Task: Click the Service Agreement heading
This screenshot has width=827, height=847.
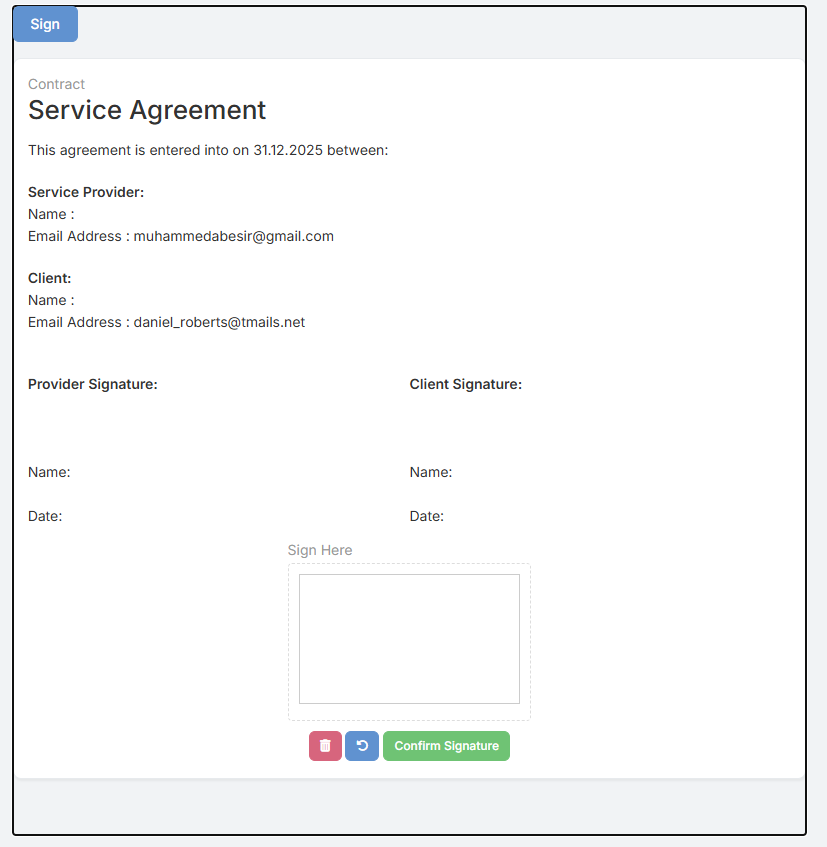Action: point(147,110)
